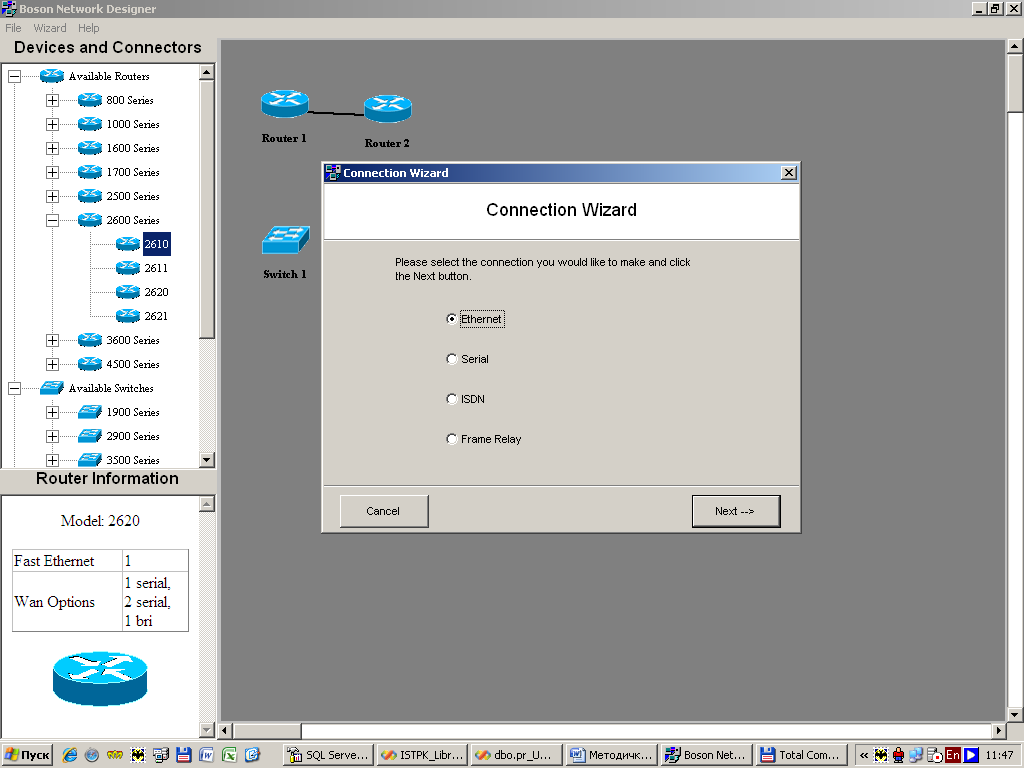Select the 2610 router model
This screenshot has width=1024, height=768.
(156, 244)
